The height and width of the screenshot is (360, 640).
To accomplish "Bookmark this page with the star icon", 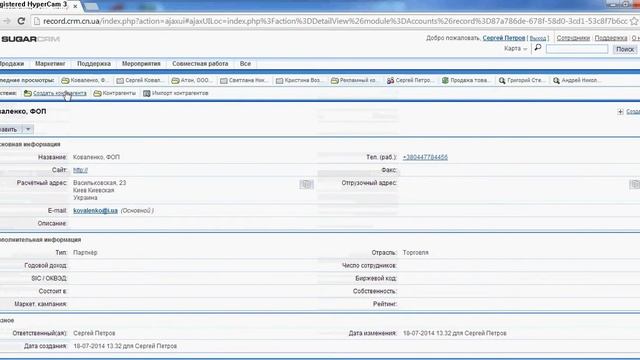I will tap(634, 21).
